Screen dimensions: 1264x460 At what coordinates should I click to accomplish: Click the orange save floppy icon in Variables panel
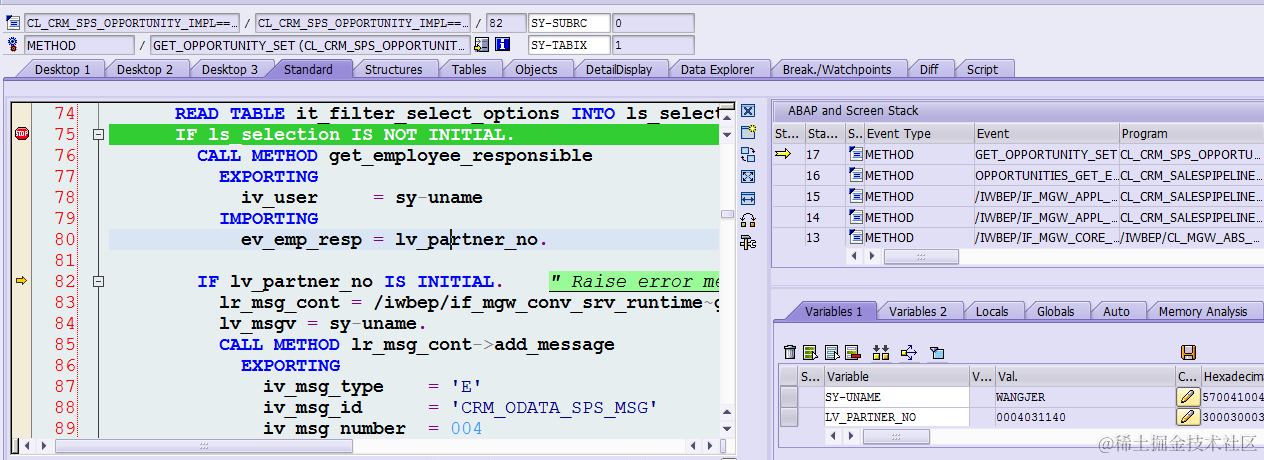pyautogui.click(x=1188, y=352)
